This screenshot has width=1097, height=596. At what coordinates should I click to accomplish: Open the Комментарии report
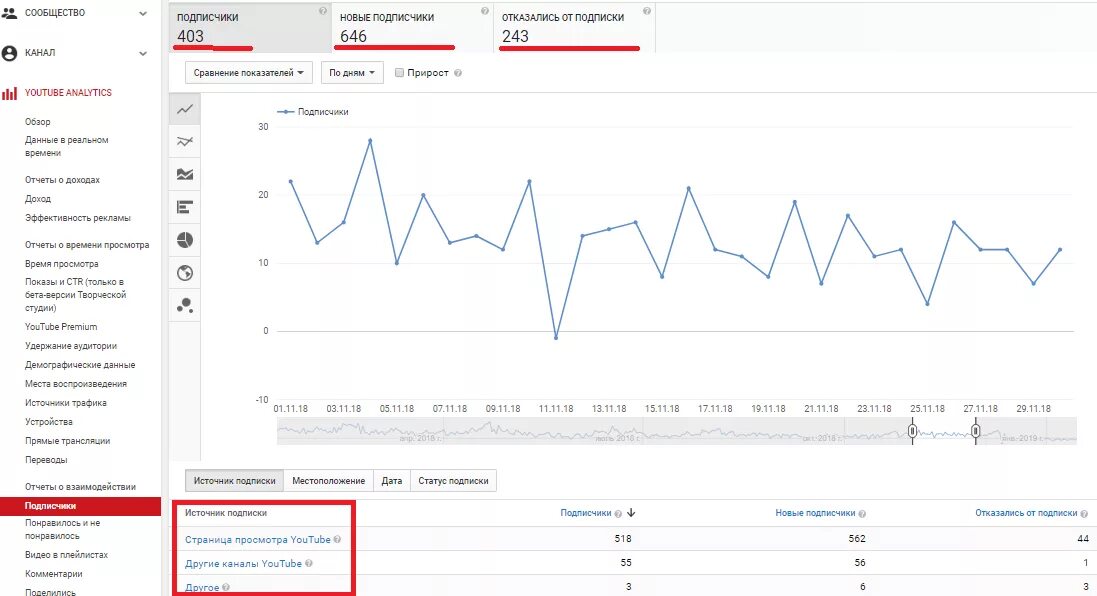[x=54, y=574]
